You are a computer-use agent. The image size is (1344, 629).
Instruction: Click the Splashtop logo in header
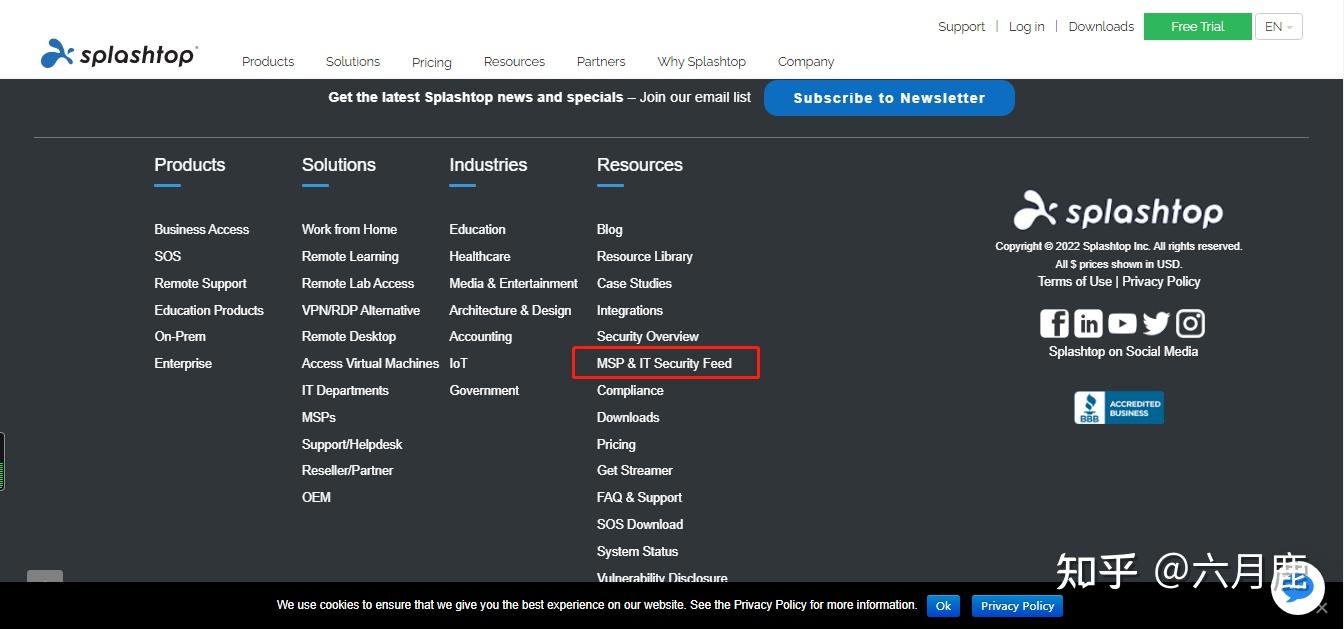119,54
